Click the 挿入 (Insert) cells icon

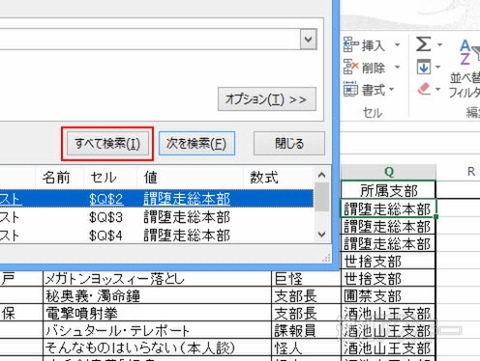(351, 44)
